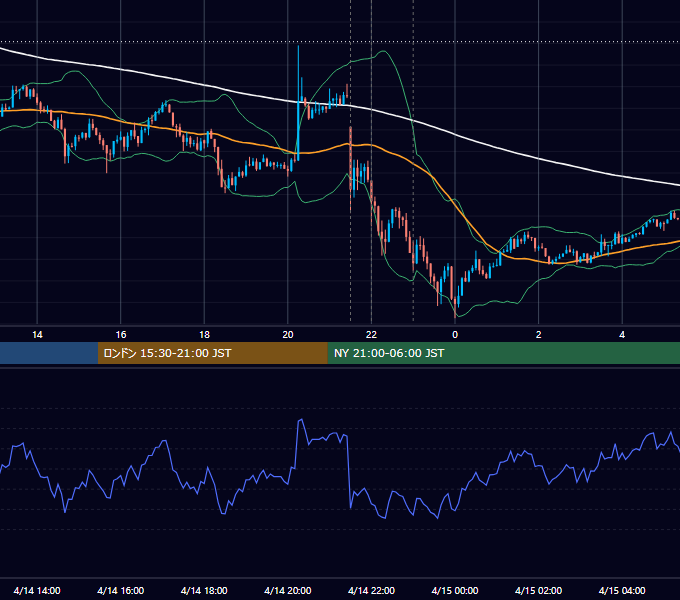This screenshot has width=680, height=600.
Task: Click the hour label 2 on price chart axis
Action: [538, 335]
